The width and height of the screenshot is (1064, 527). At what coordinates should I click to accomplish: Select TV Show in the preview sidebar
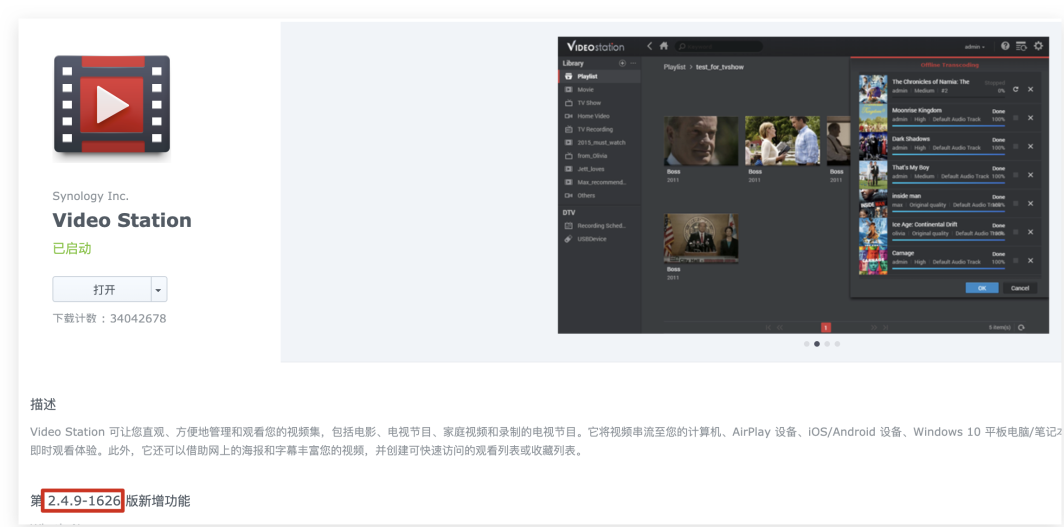[599, 103]
